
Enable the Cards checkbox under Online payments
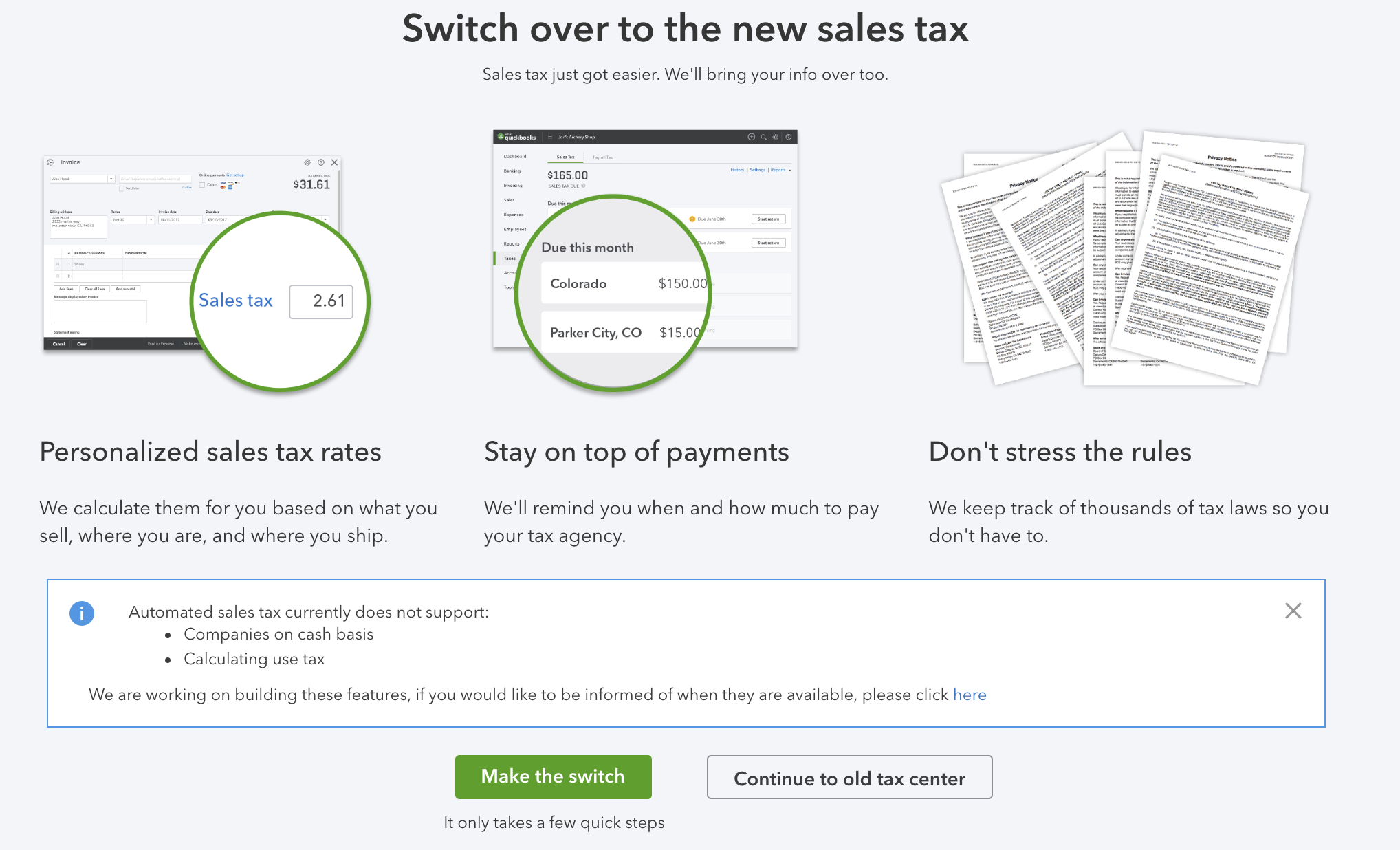click(202, 184)
